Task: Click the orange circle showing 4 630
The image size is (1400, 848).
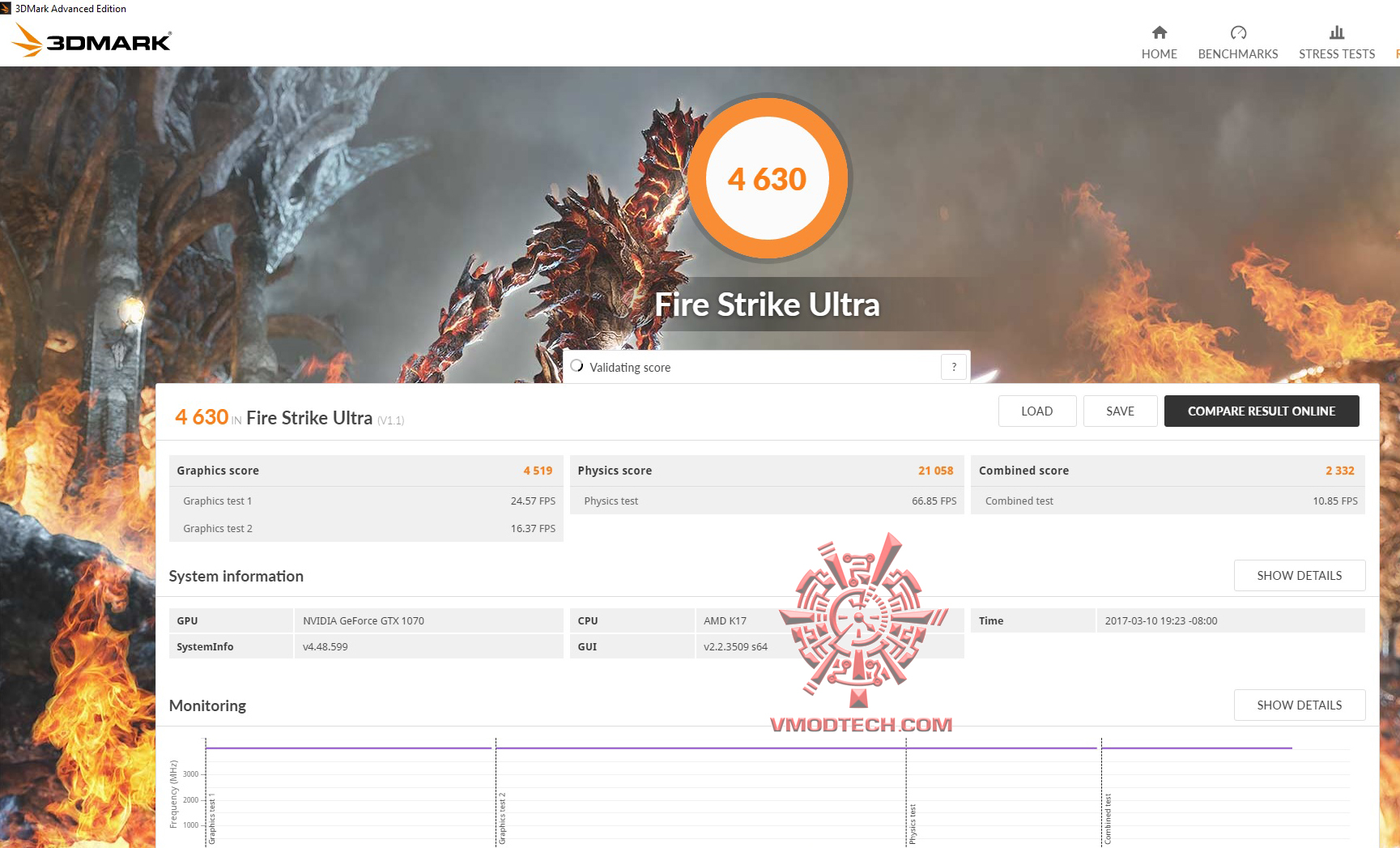Action: tap(767, 177)
